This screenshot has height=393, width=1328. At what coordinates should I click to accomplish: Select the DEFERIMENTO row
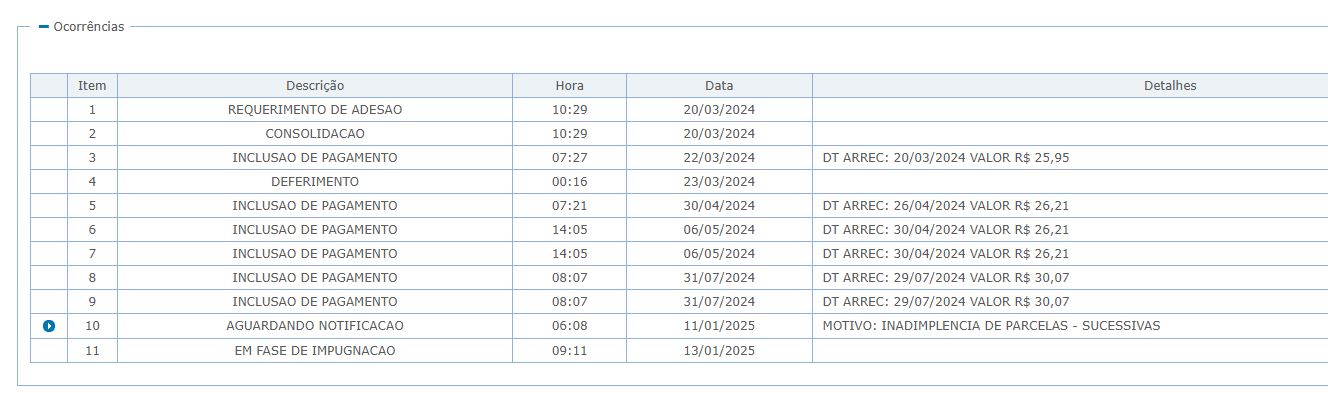679,182
